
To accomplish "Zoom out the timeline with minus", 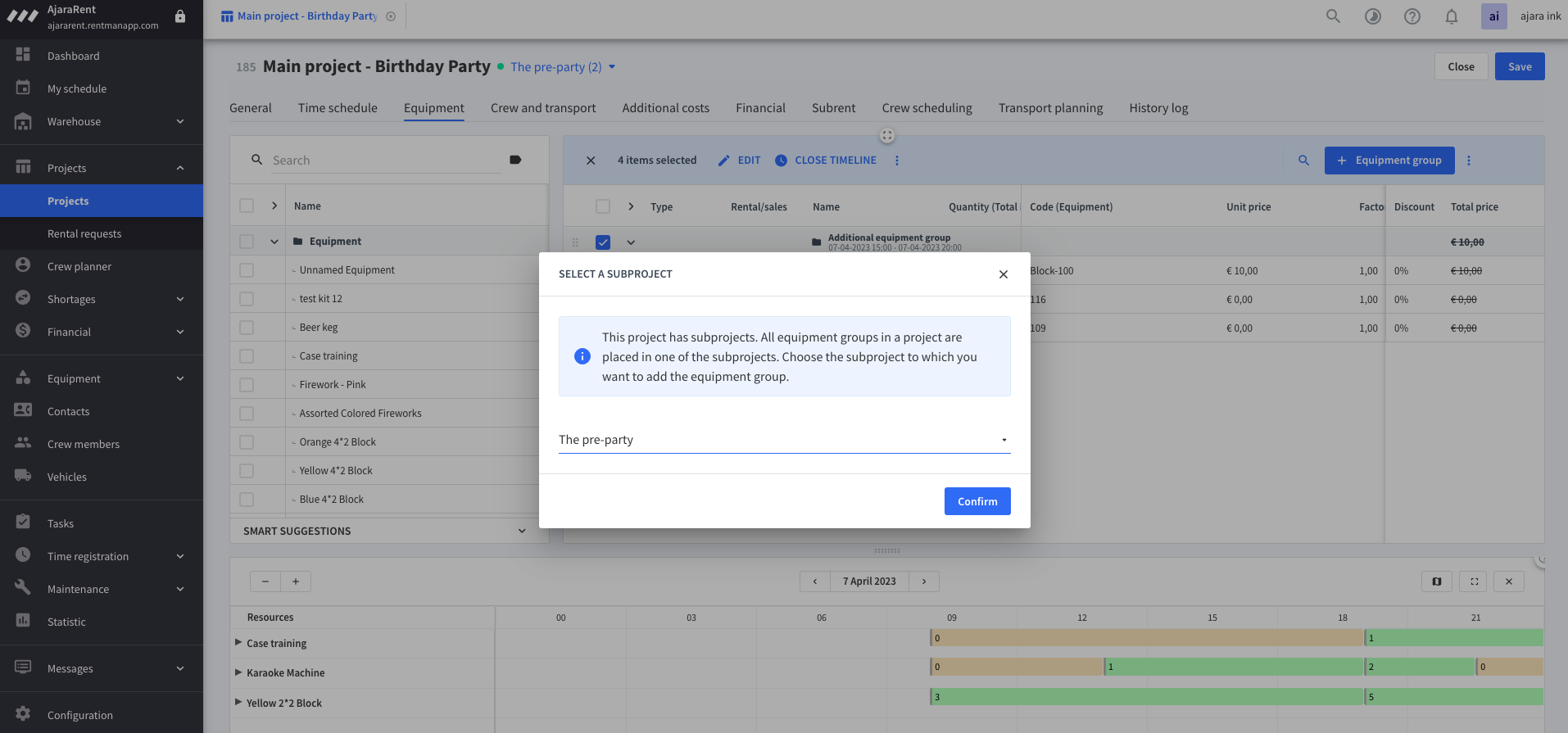I will tap(265, 581).
